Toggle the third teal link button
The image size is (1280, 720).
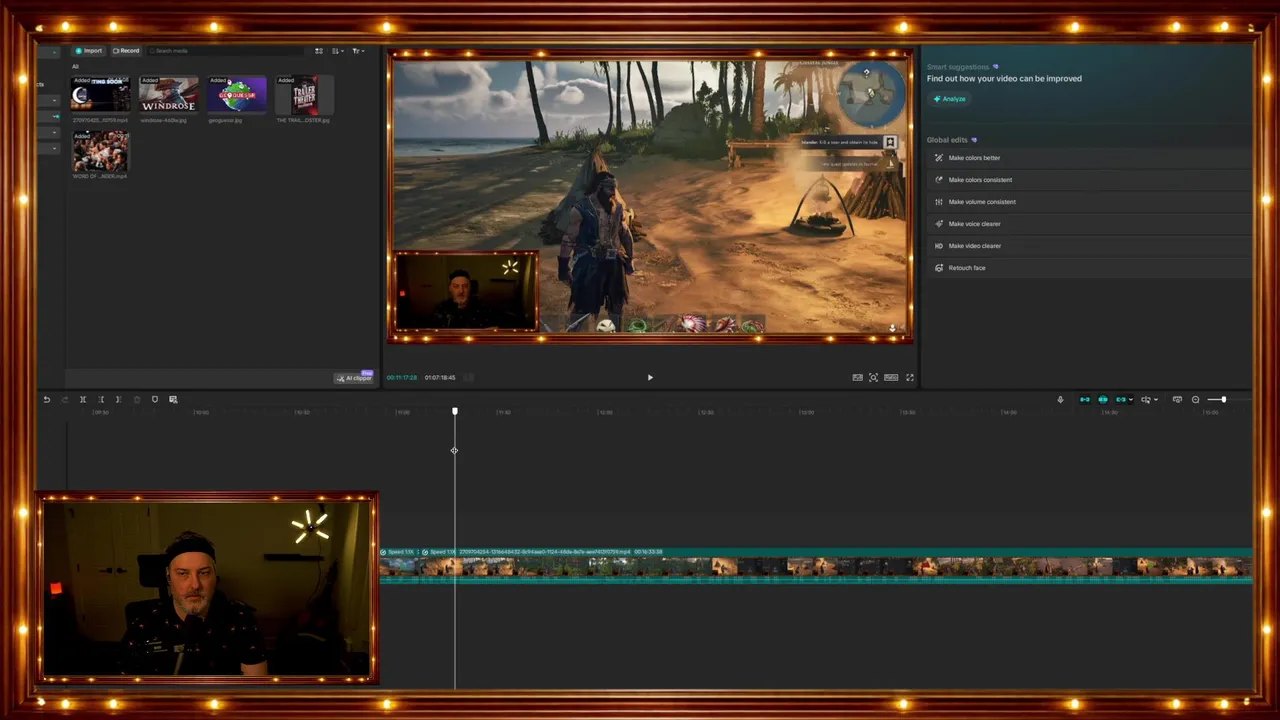[1121, 400]
